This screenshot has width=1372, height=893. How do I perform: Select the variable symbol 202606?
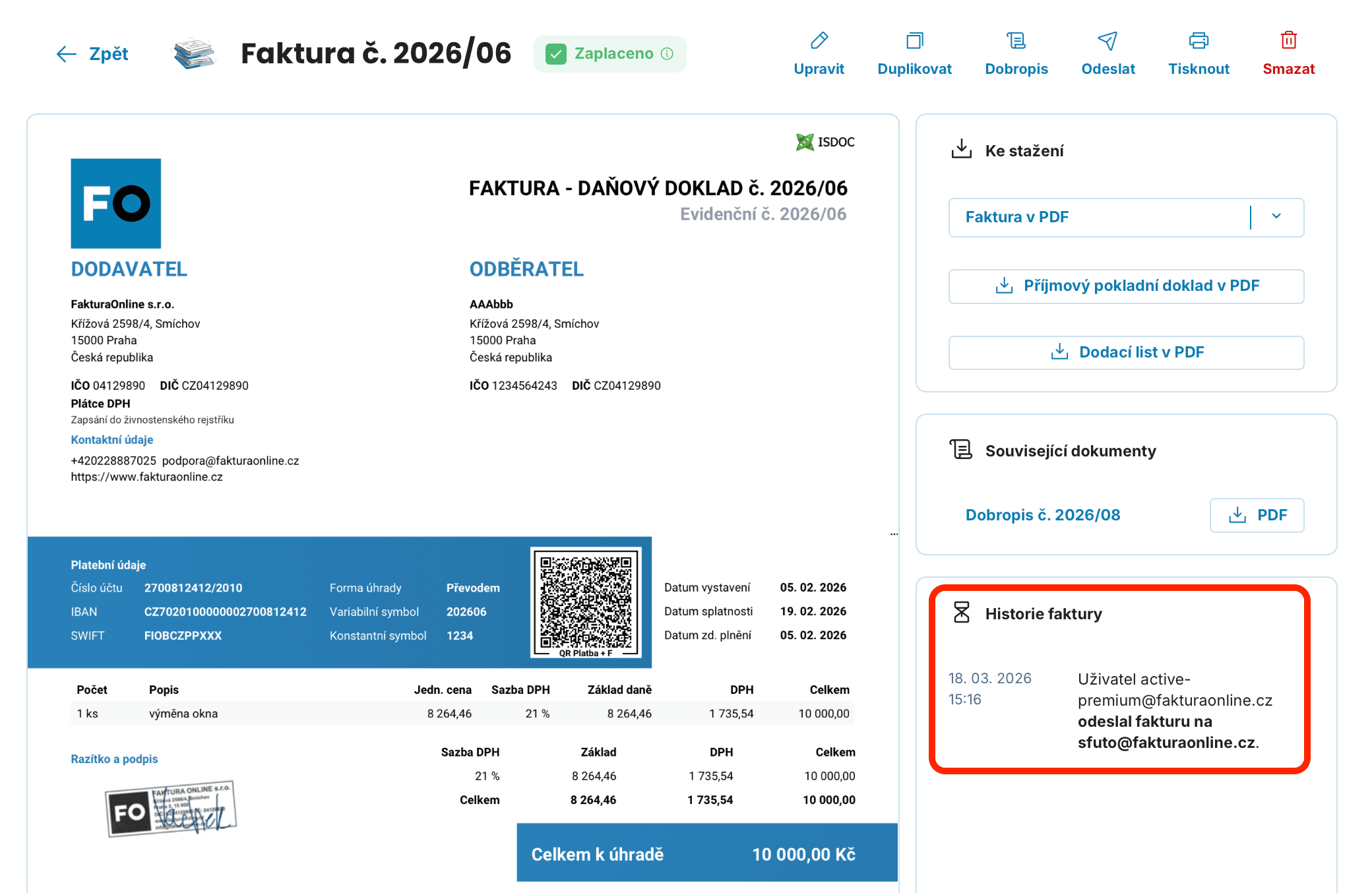466,612
